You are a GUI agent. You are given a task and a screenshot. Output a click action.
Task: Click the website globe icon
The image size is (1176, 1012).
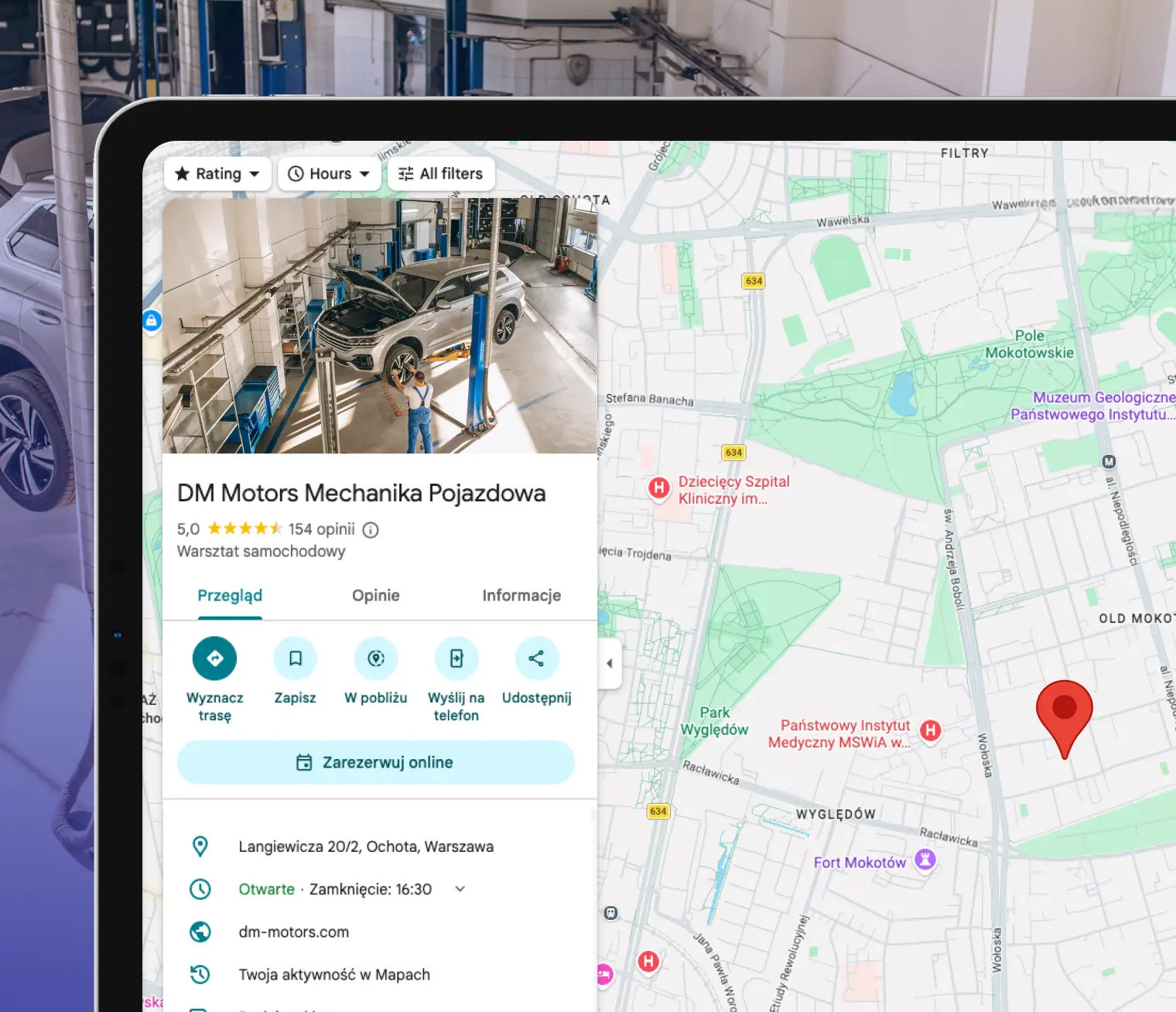(200, 932)
